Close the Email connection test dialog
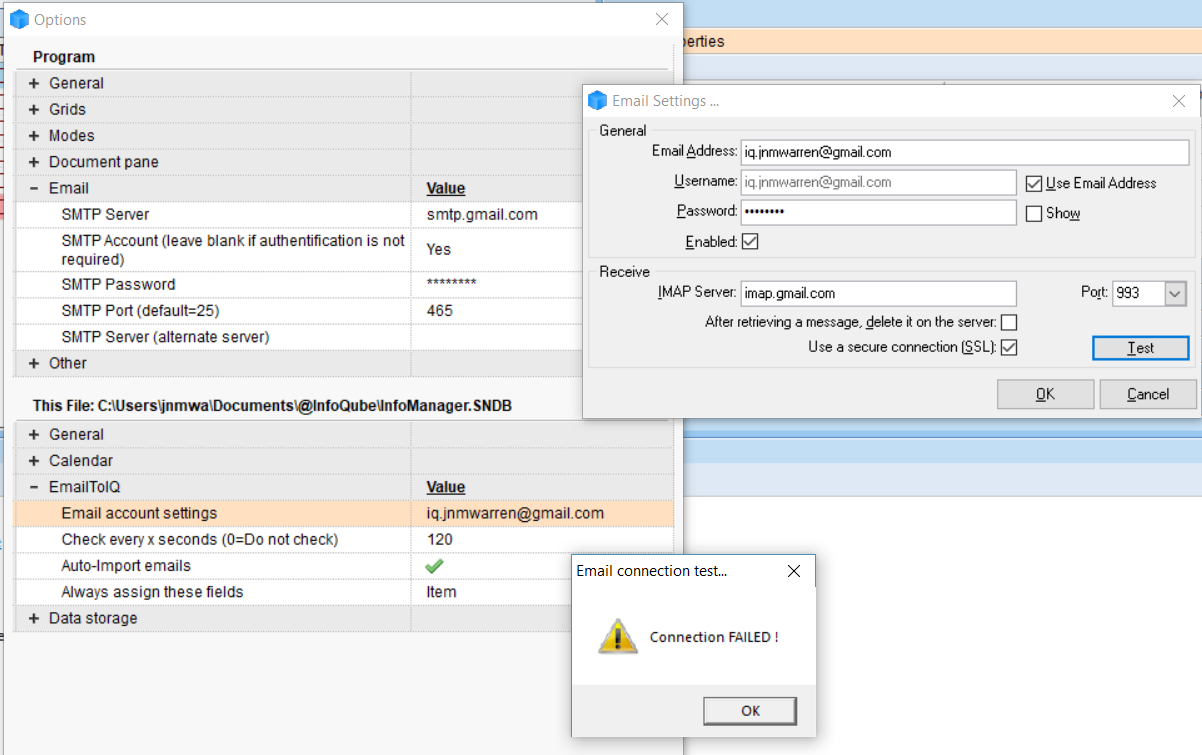 coord(794,571)
